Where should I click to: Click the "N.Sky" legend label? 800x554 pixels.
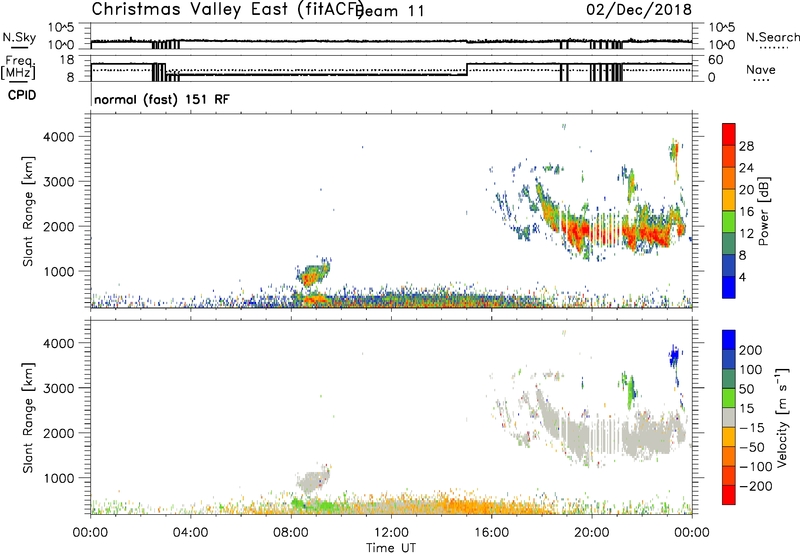(x=19, y=37)
